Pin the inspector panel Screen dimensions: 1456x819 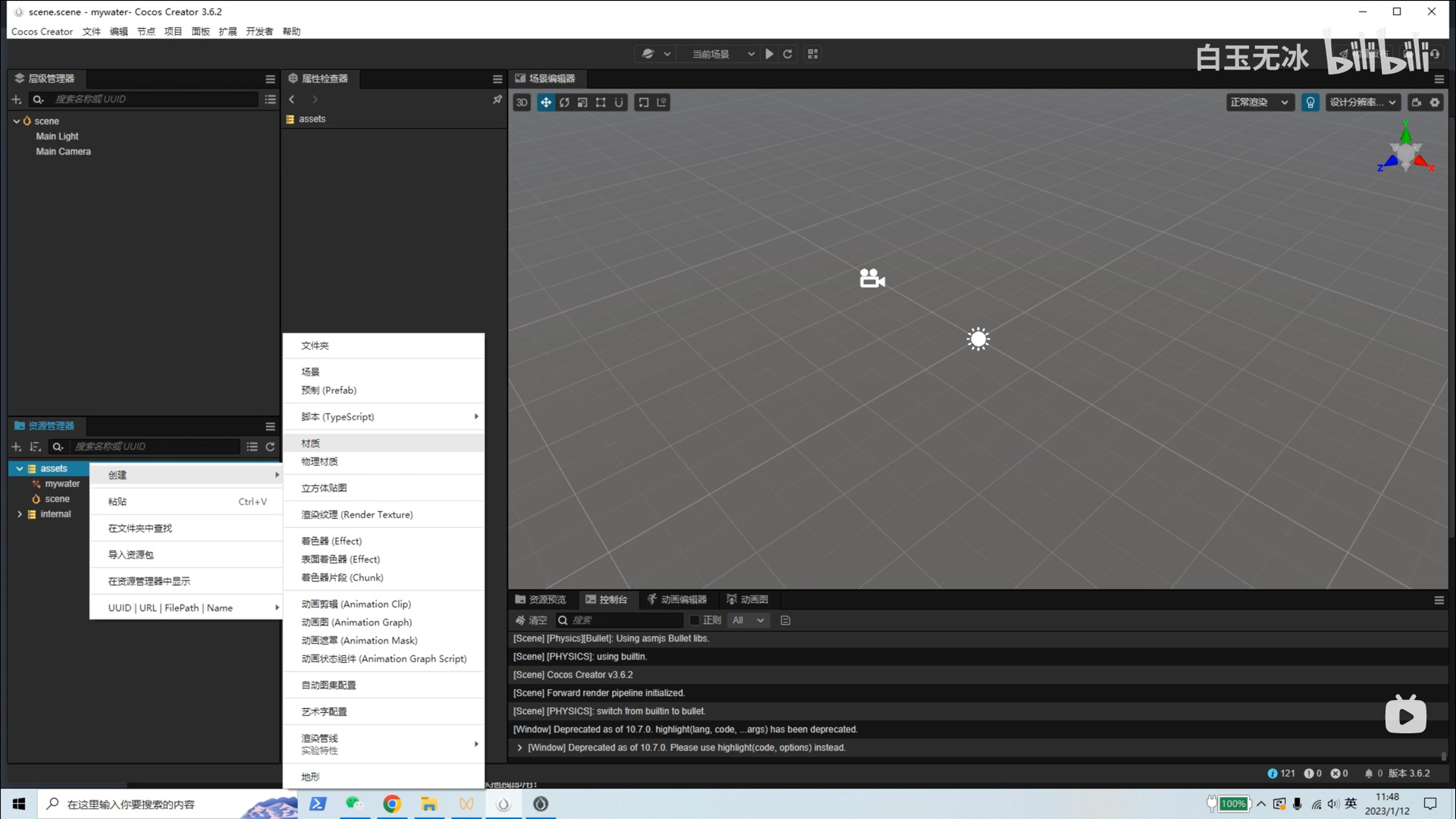(497, 99)
